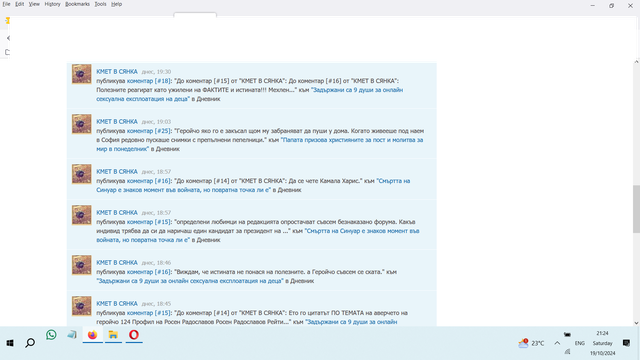Viewport: 640px width, 360px height.
Task: Show hidden system tray icons
Action: (557, 343)
